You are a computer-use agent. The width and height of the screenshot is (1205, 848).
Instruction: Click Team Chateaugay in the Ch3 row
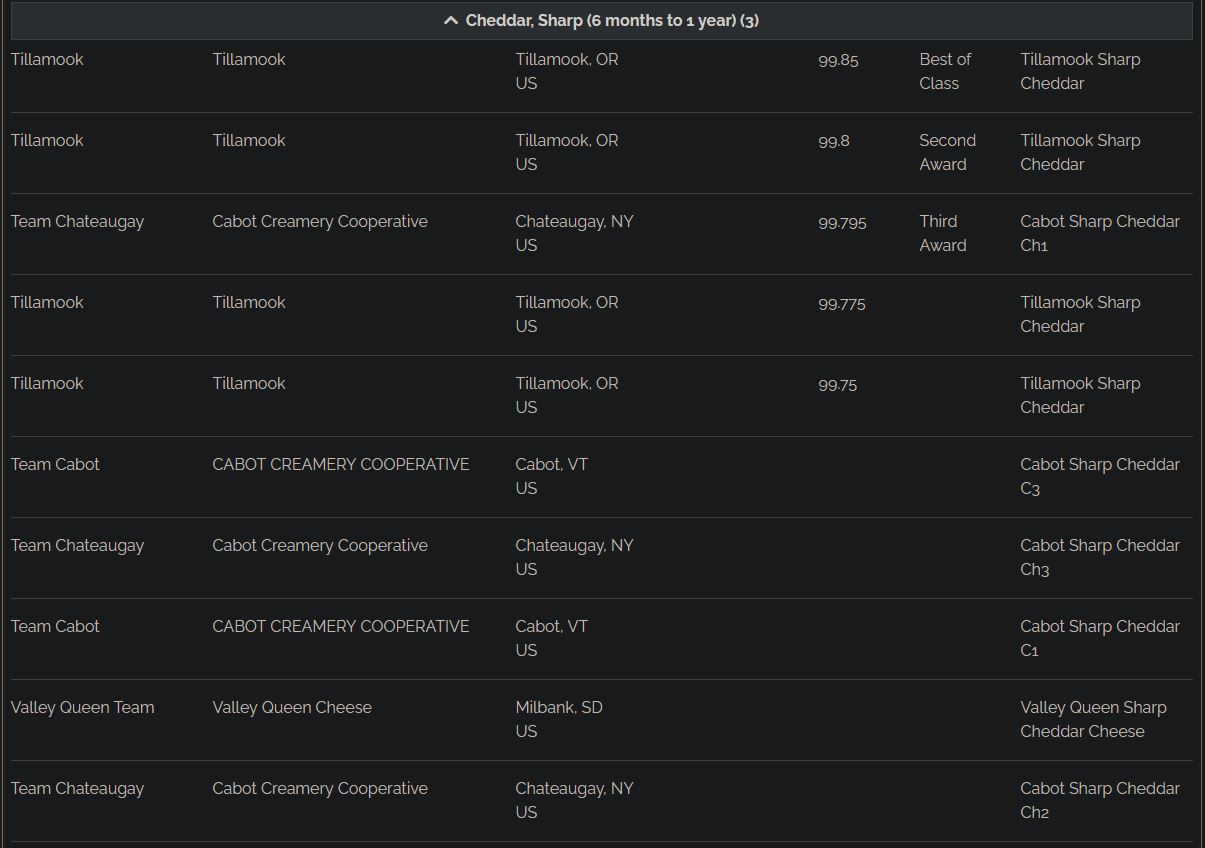pos(77,545)
